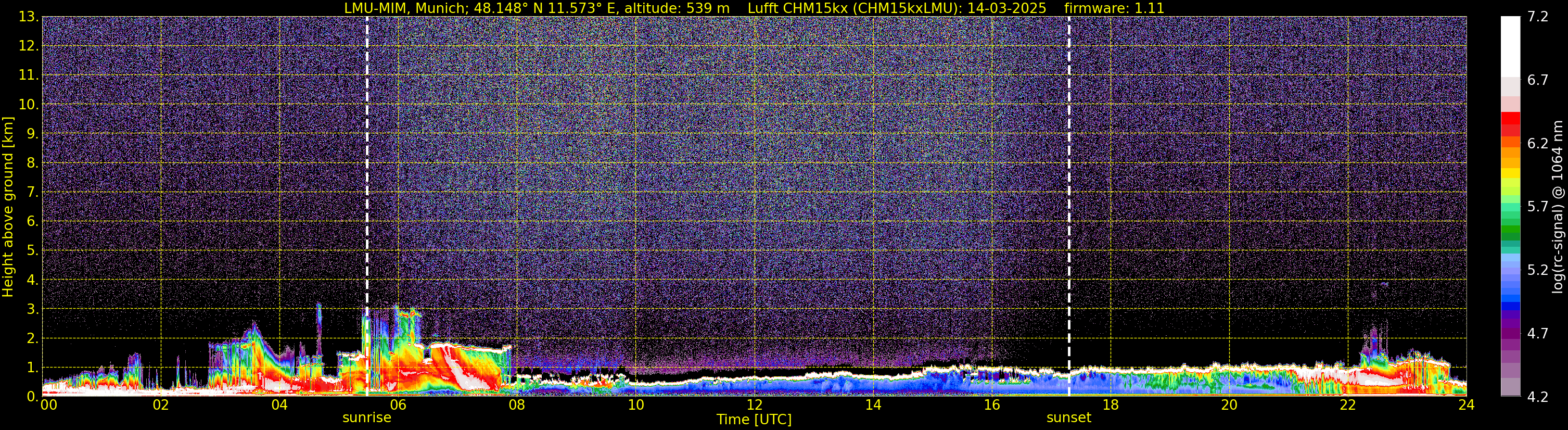Click the '3.' height axis tick label
This screenshot has width=1568, height=430.
pyautogui.click(x=32, y=309)
